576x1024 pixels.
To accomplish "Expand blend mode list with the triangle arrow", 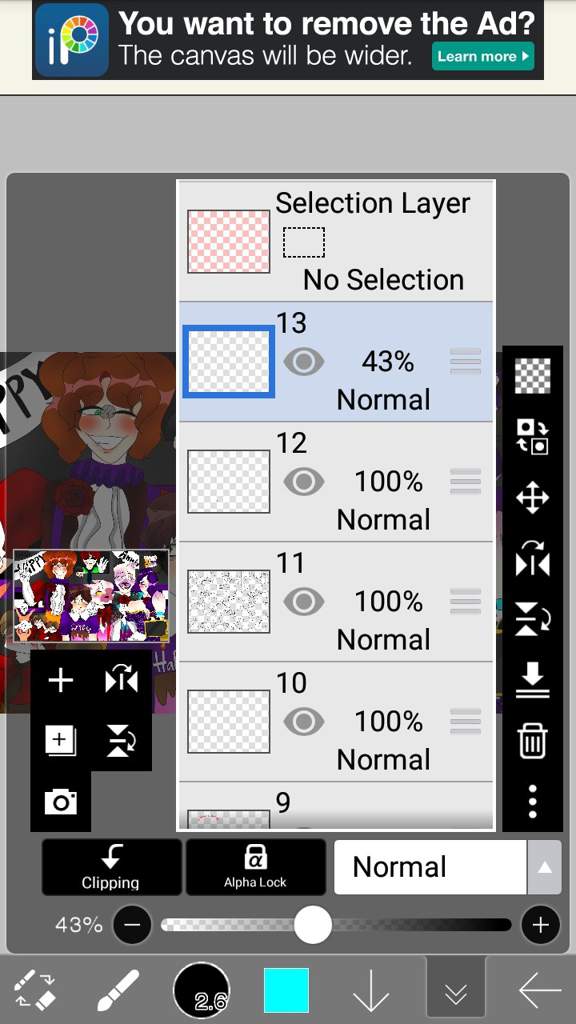I will (x=544, y=867).
